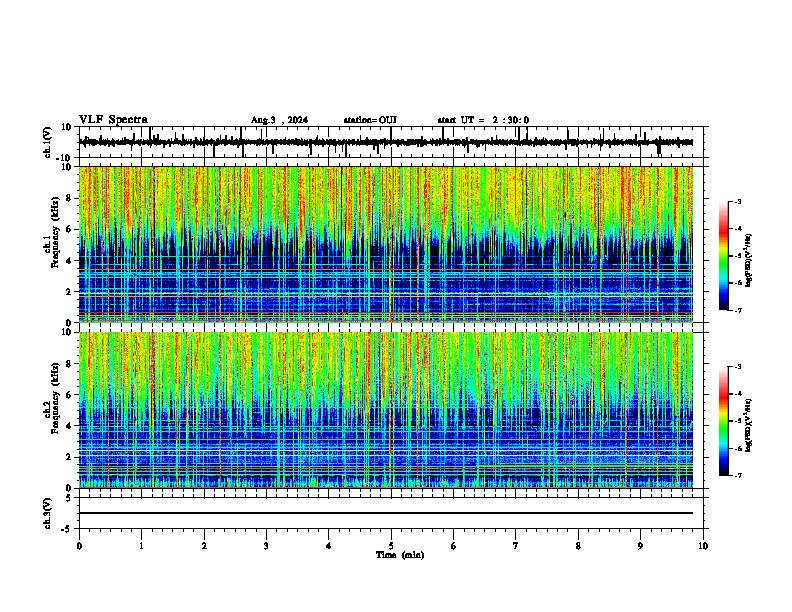Viewport: 792px width, 612px height.
Task: Click the date label 'Aug.3 , 2024'
Action: tap(279, 120)
